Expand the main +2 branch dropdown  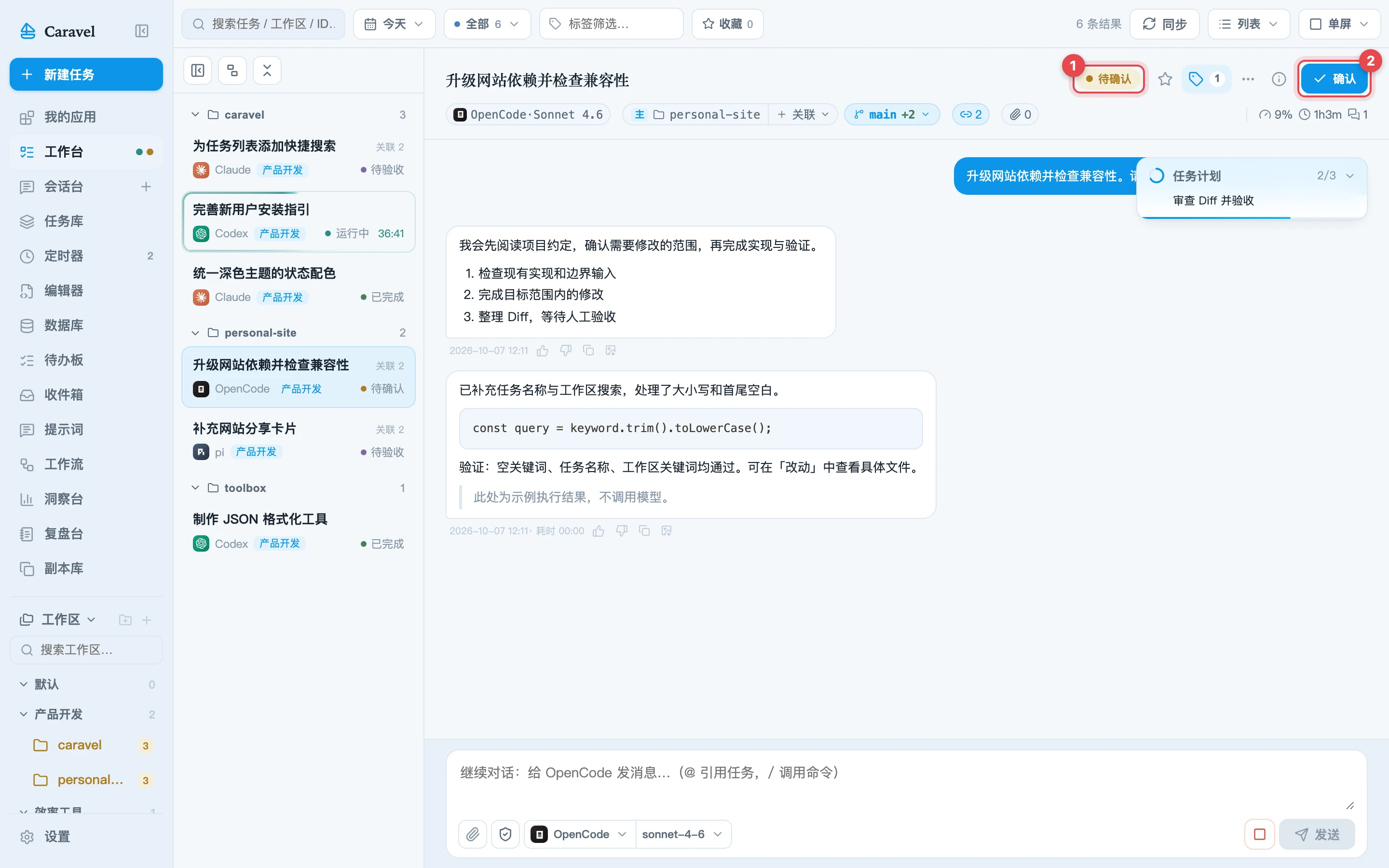click(891, 114)
